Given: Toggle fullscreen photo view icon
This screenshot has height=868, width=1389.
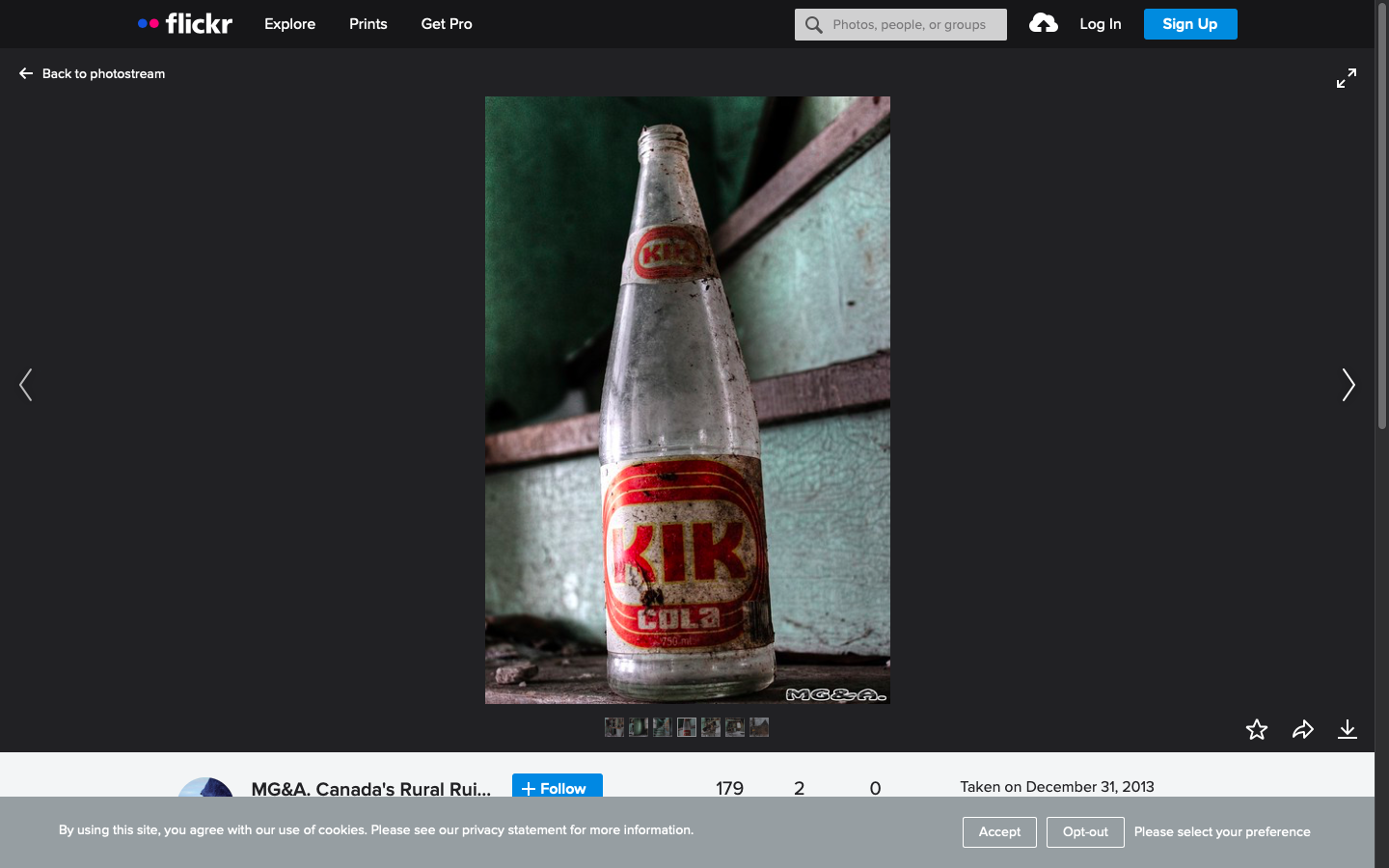Looking at the screenshot, I should (1347, 78).
